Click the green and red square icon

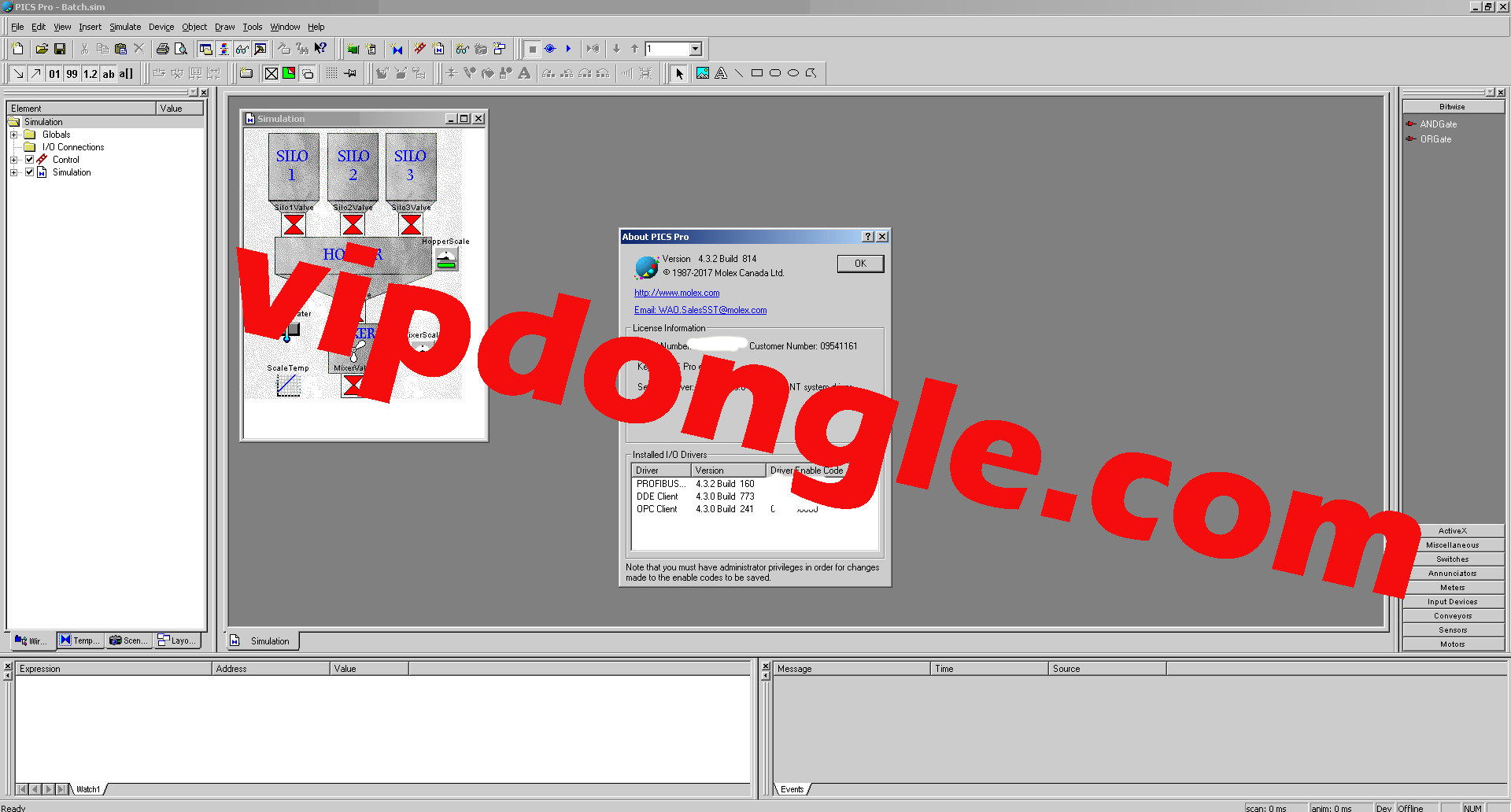[x=289, y=73]
